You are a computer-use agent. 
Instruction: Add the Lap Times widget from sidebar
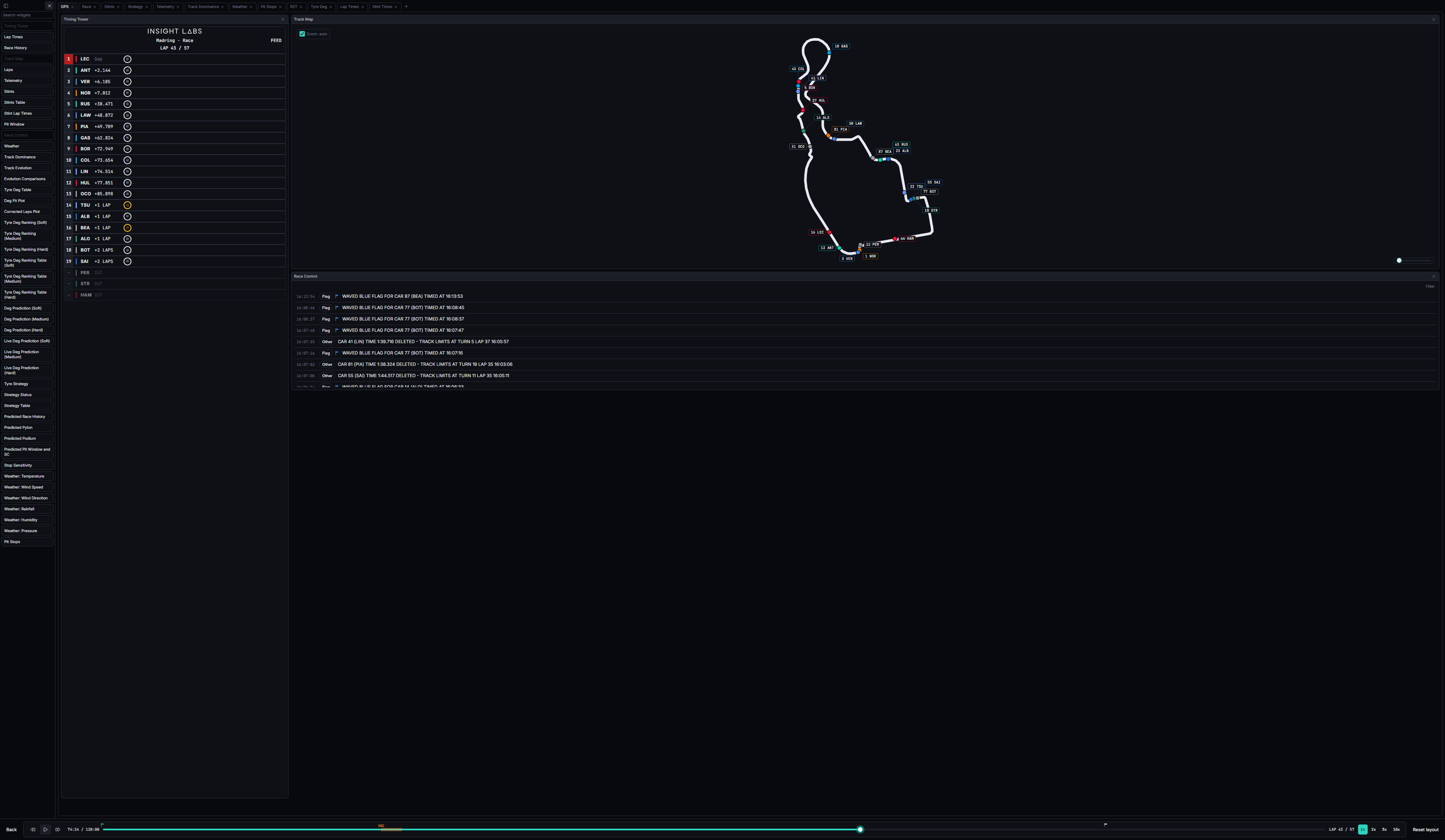click(x=27, y=37)
